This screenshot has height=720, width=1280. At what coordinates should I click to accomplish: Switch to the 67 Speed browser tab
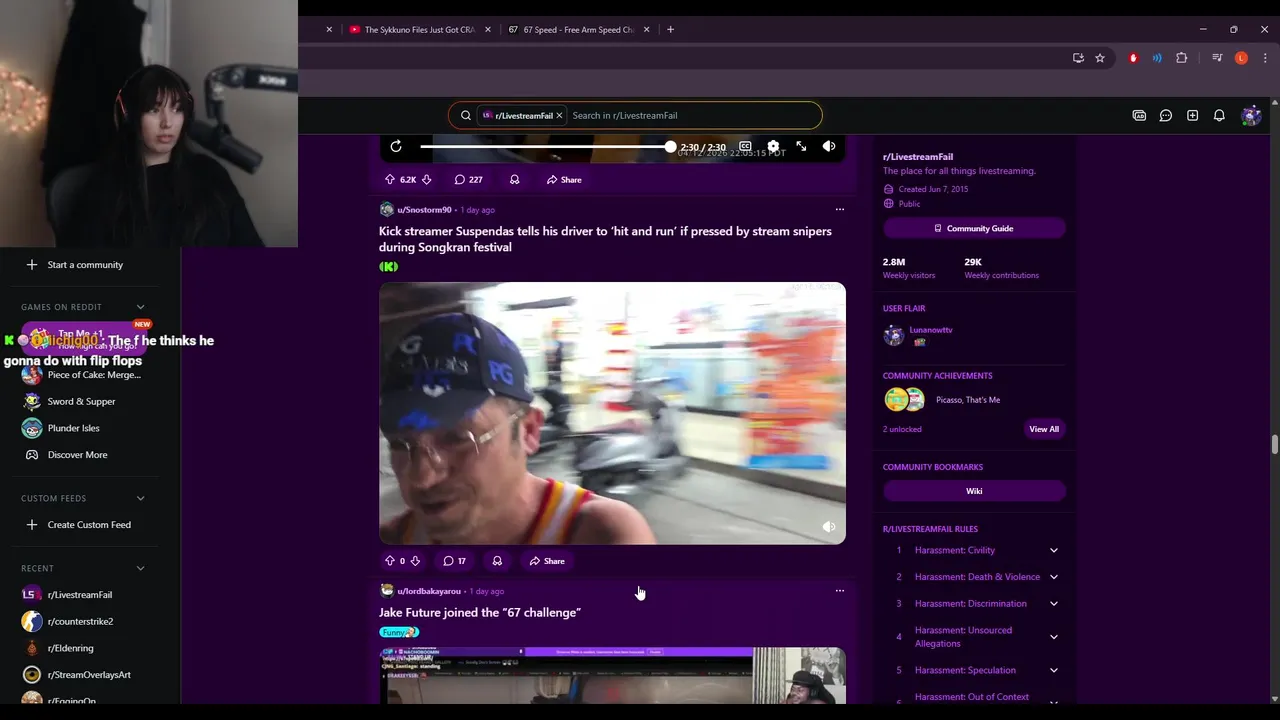578,30
